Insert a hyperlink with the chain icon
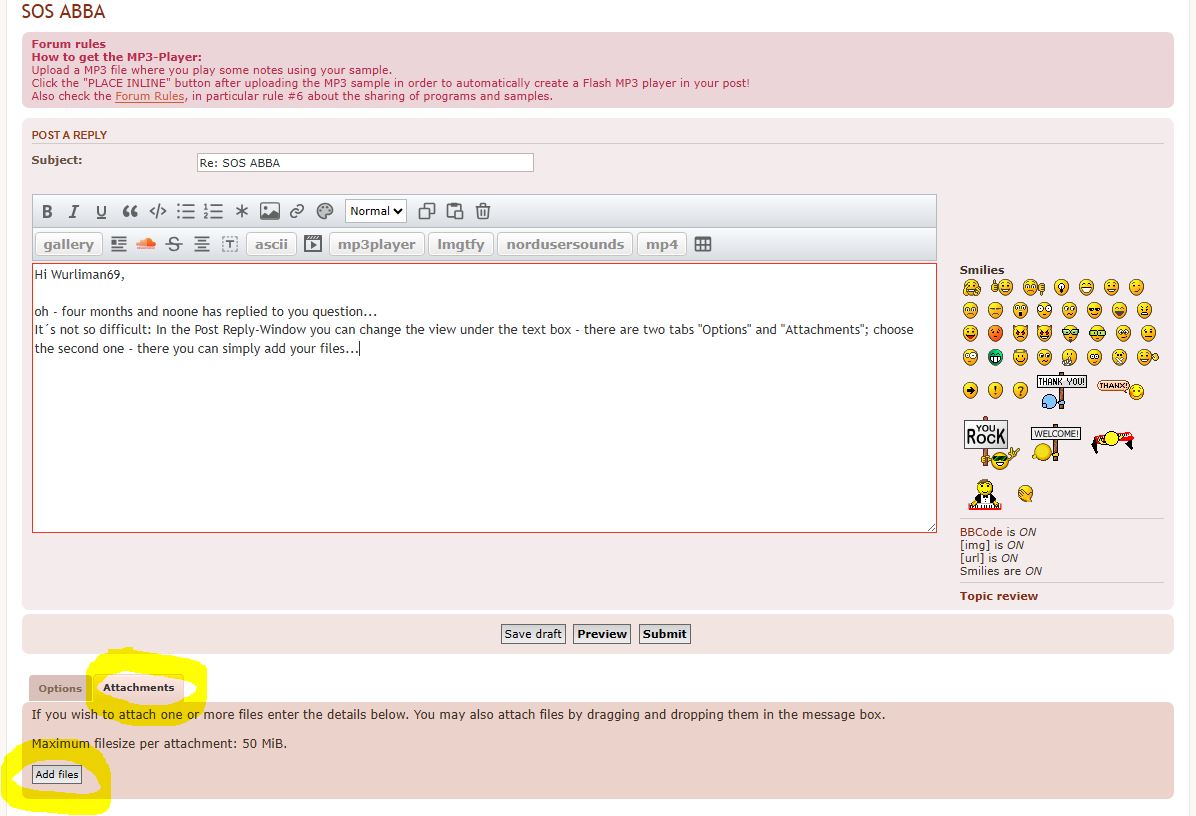The width and height of the screenshot is (1196, 816). point(296,211)
